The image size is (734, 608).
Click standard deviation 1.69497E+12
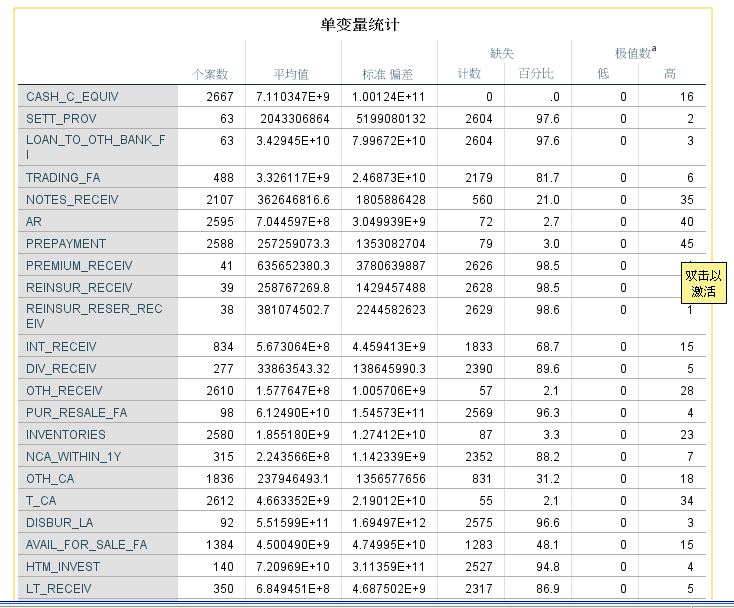tap(389, 522)
